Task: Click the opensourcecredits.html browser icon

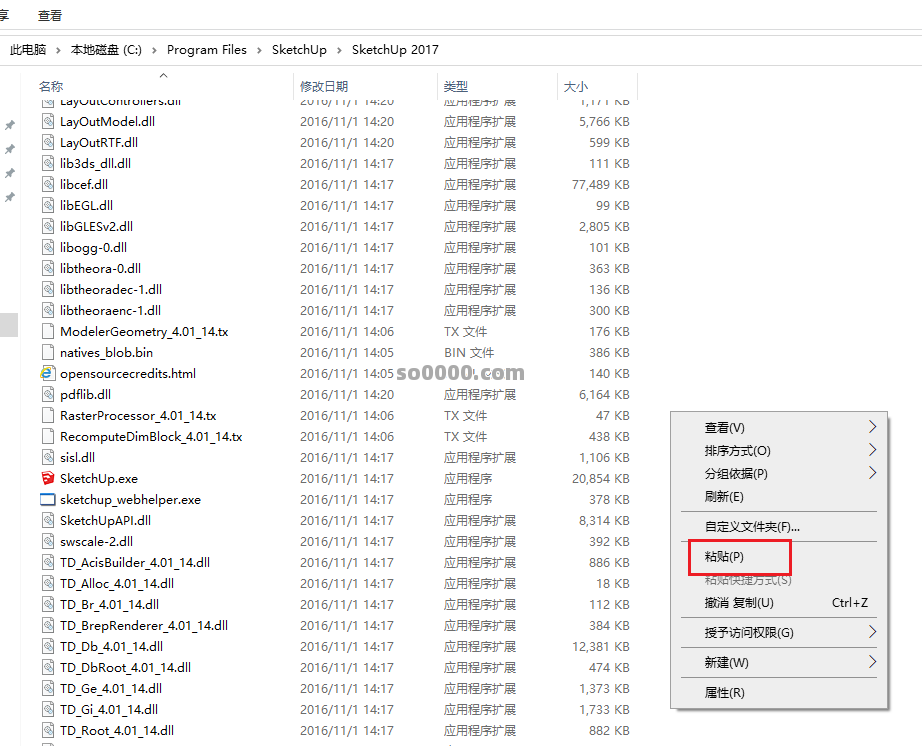Action: 48,373
